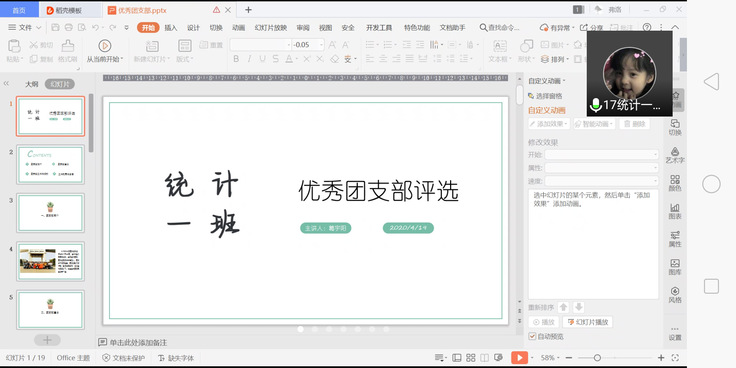Open the 插入 ribbon tab
This screenshot has width=736, height=368.
[171, 28]
